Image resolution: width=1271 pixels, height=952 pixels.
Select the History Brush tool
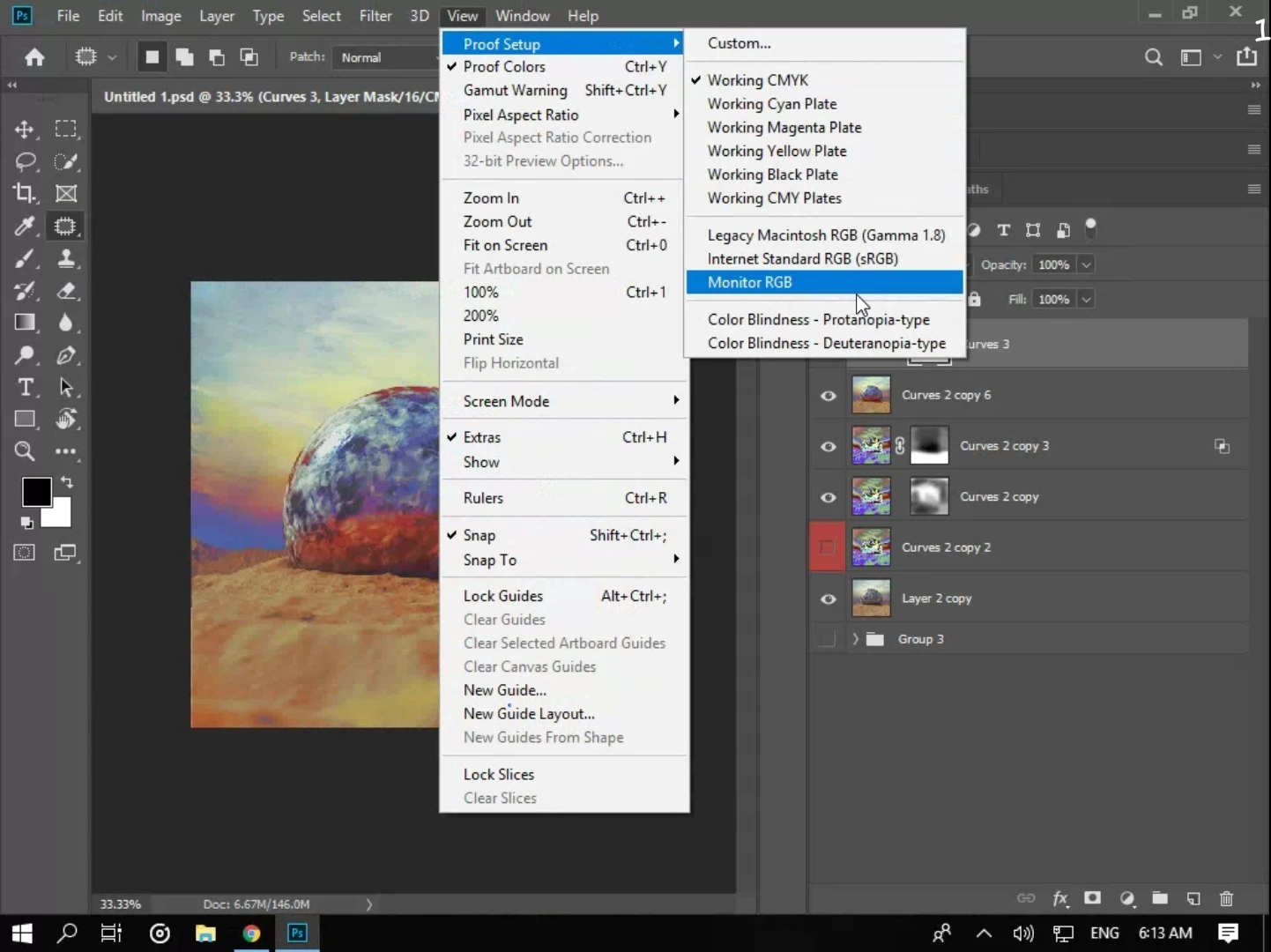(x=25, y=290)
